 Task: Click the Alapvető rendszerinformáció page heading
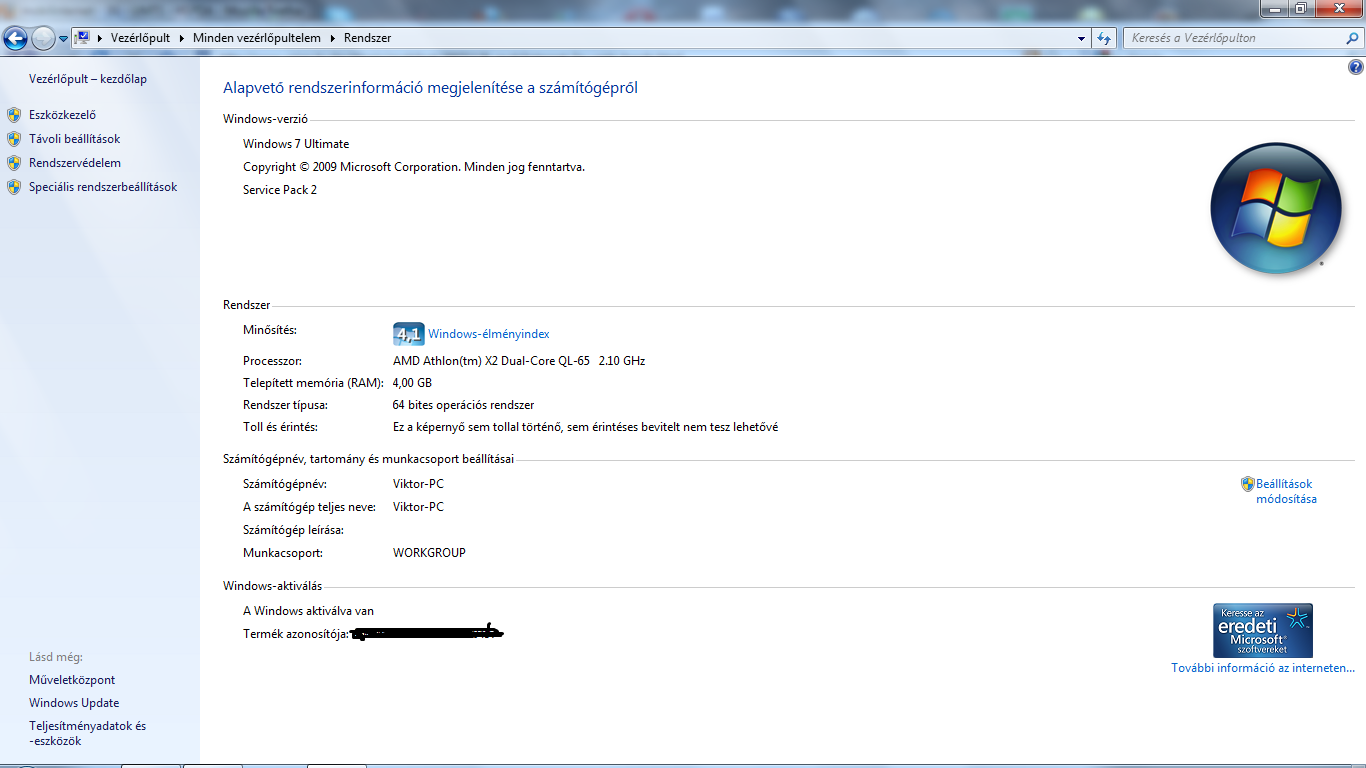pyautogui.click(x=430, y=88)
